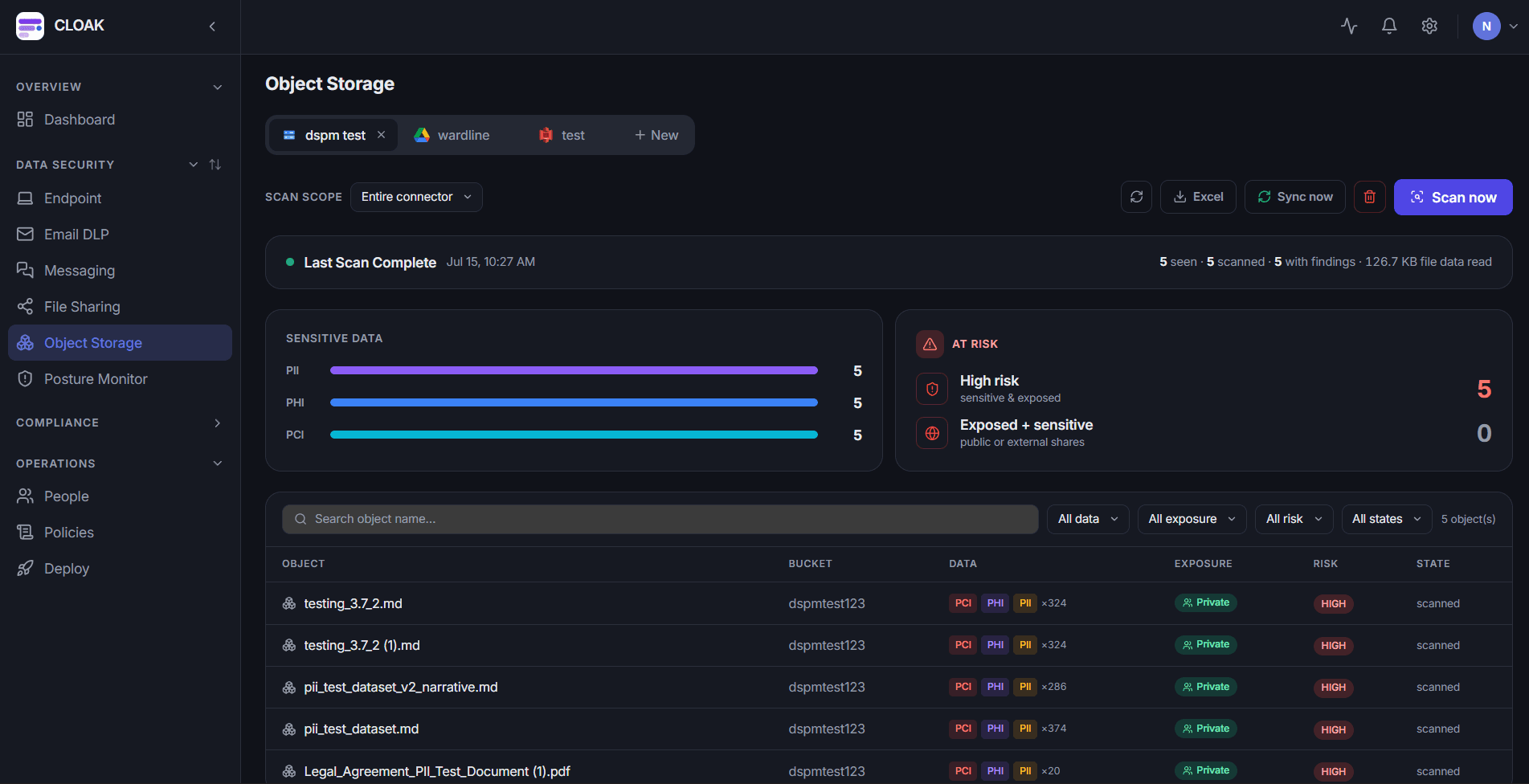Click the PHI sensitive data bar

click(574, 402)
